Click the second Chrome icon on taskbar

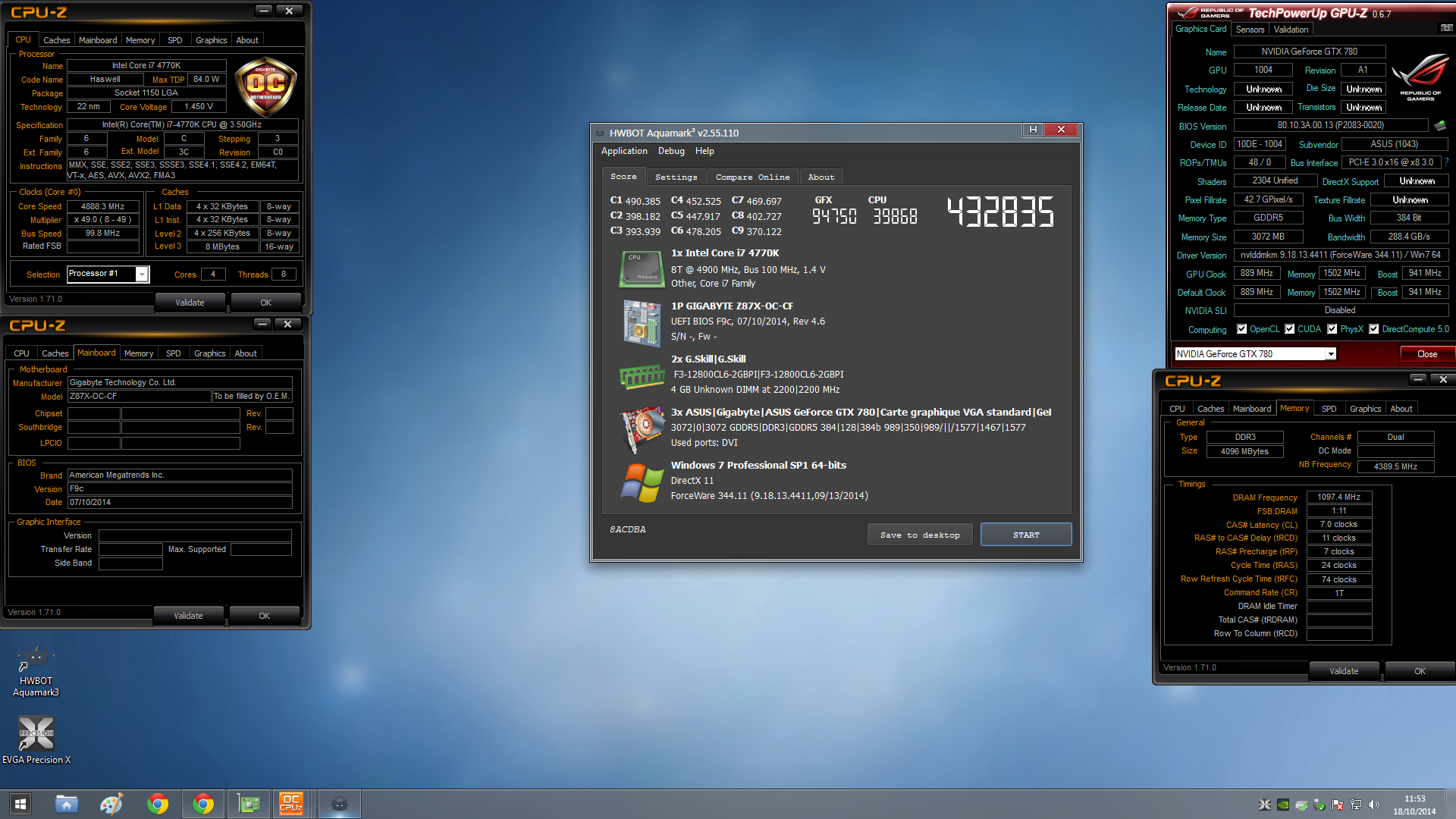coord(203,804)
